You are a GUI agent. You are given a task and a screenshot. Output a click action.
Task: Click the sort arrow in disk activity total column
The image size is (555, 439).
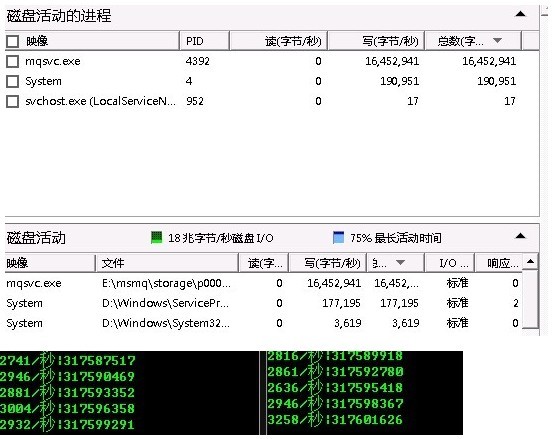point(400,263)
